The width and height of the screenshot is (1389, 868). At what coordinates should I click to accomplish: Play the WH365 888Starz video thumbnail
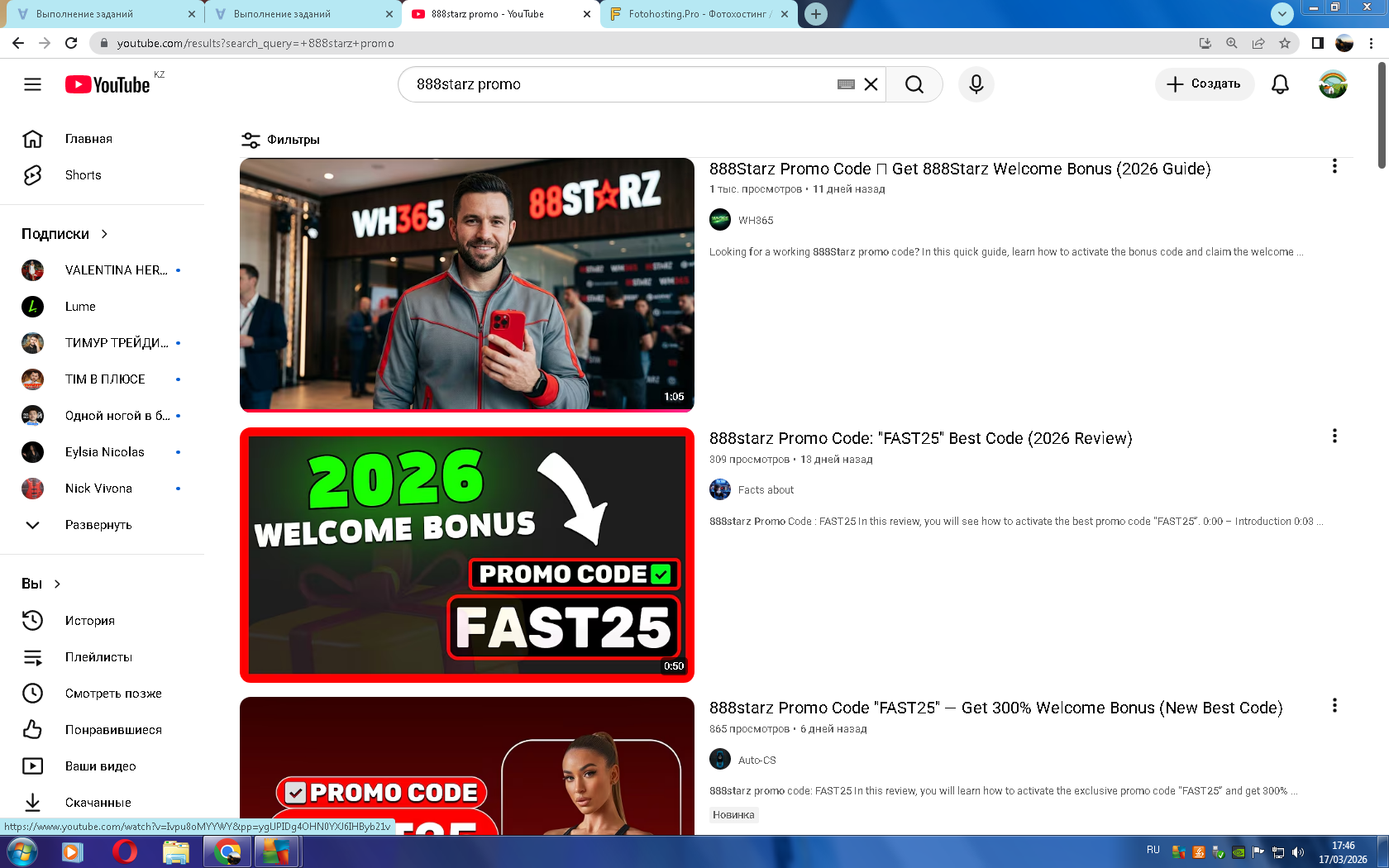click(467, 284)
